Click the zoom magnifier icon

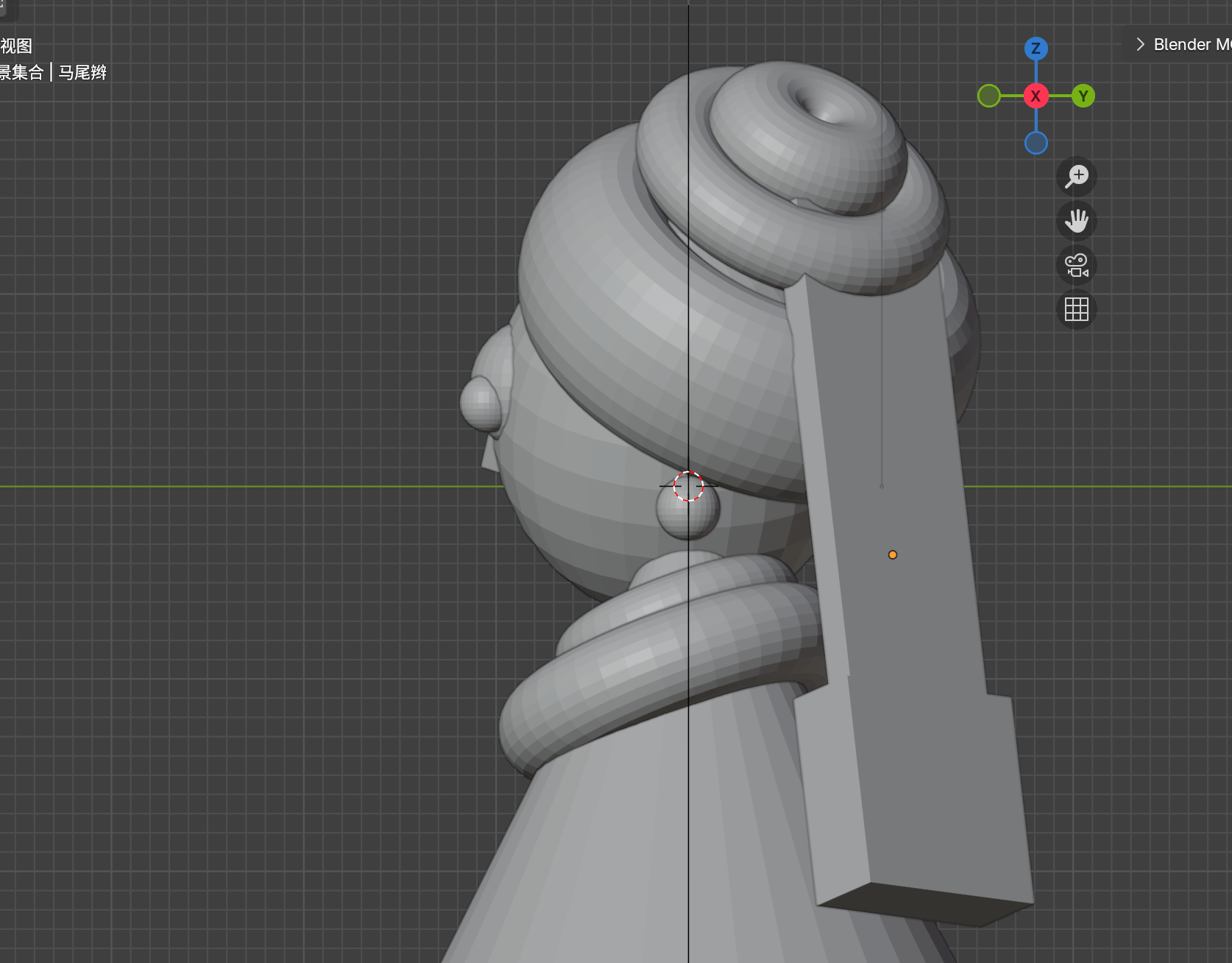pyautogui.click(x=1076, y=177)
